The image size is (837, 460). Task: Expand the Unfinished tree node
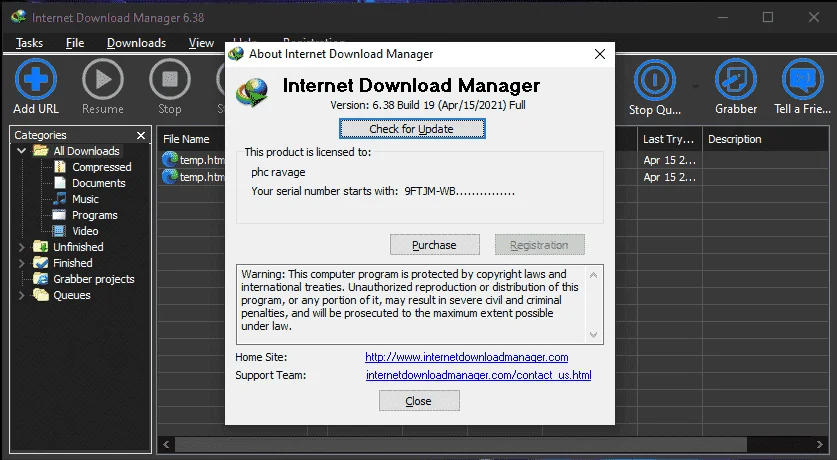click(x=22, y=247)
